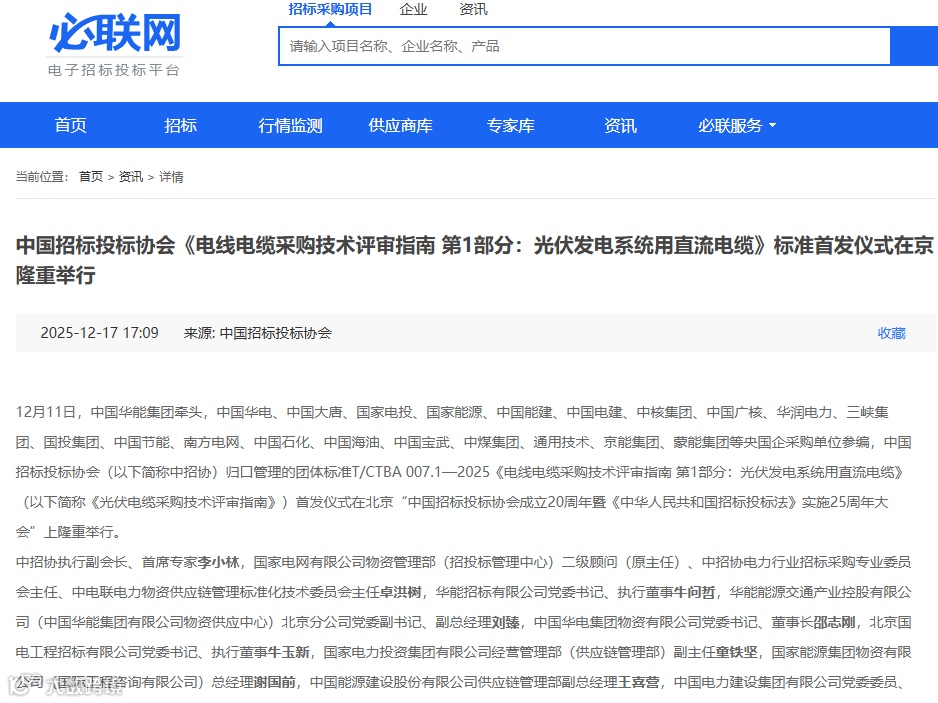
Task: Go to 资讯 in the breadcrumb
Action: point(131,176)
